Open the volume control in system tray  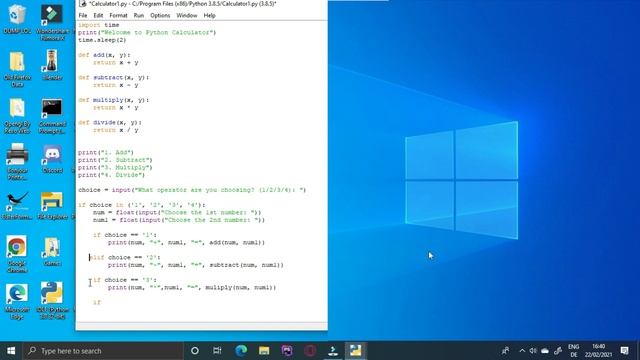coord(533,351)
